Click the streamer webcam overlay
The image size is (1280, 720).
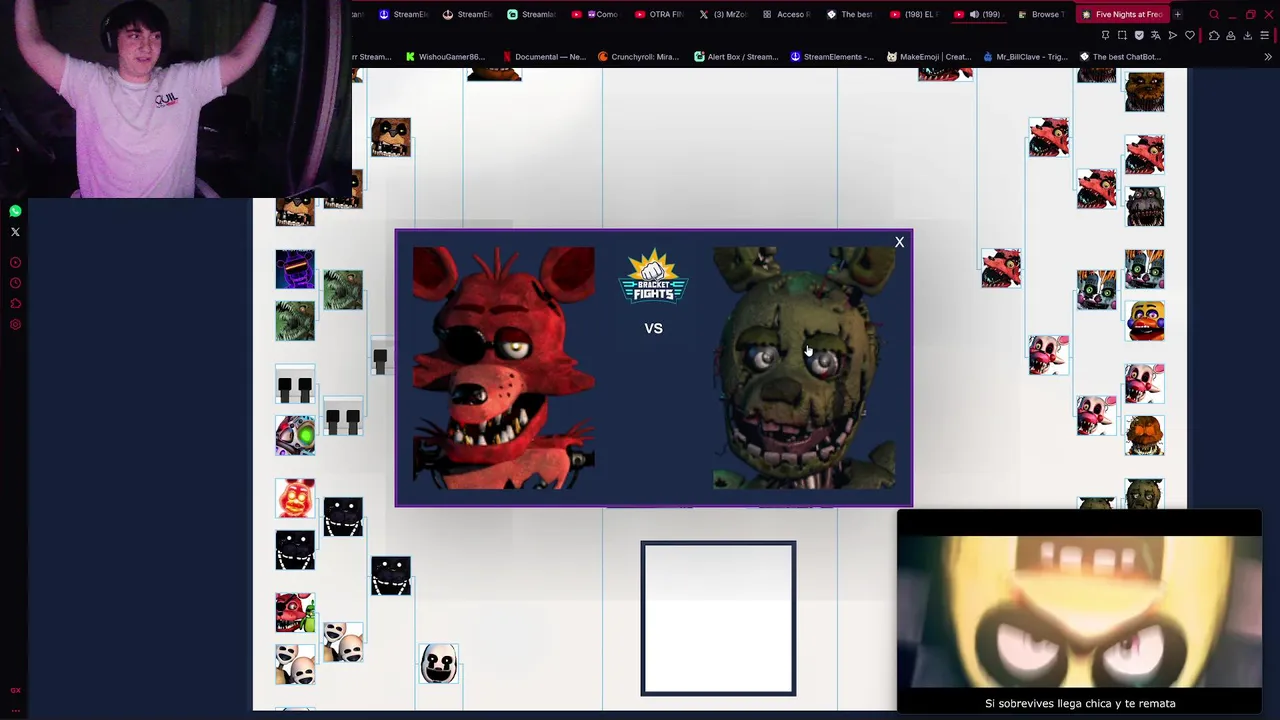pyautogui.click(x=176, y=98)
